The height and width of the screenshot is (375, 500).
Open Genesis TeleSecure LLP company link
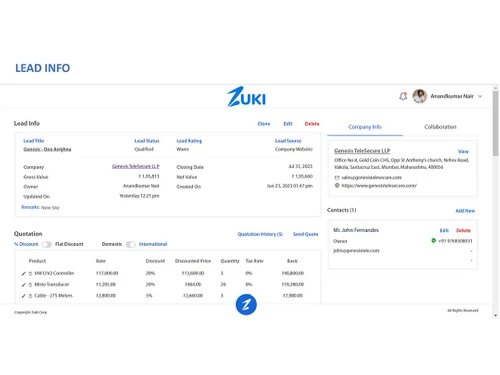coord(136,166)
